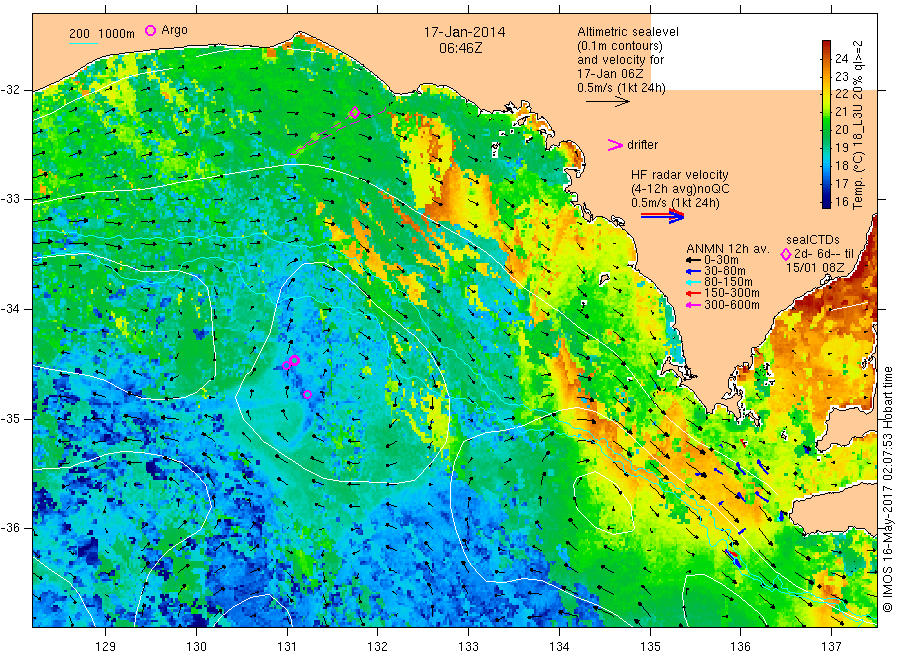Click the lowest Argo float circle near 34.8°S
The height and width of the screenshot is (660, 900).
coord(307,394)
